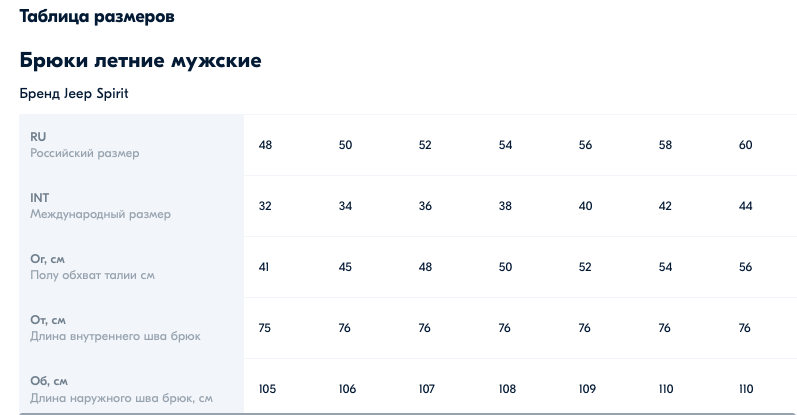Click the 'Брюки летние мужские' title
This screenshot has height=415, width=797.
click(x=140, y=61)
